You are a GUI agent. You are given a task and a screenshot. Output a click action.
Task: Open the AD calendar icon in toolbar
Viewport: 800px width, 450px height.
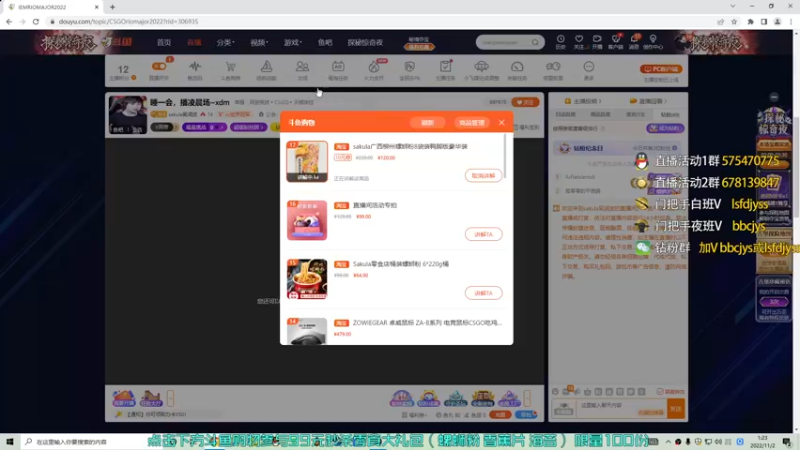pyautogui.click(x=338, y=66)
